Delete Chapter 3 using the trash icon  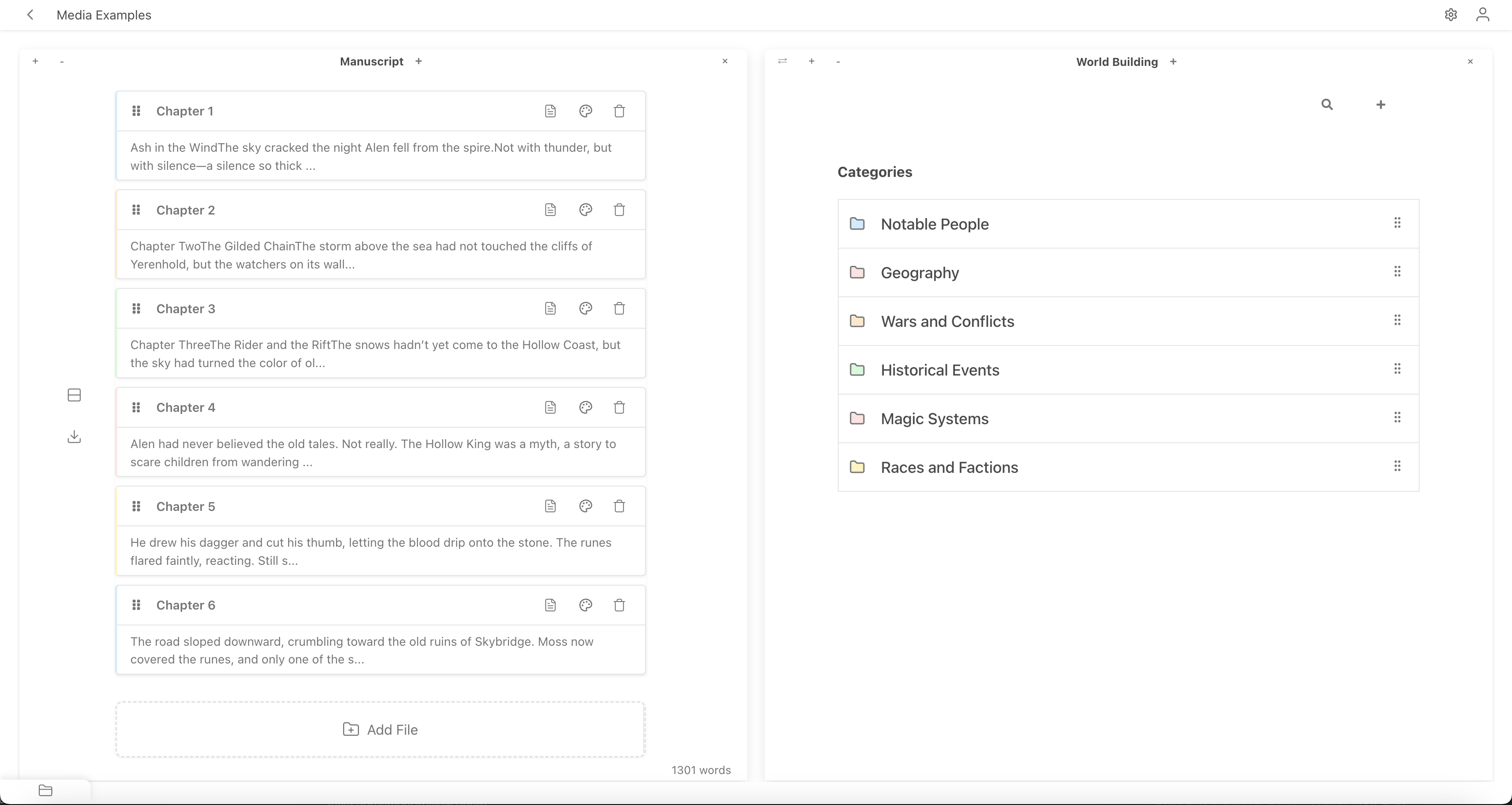(619, 308)
